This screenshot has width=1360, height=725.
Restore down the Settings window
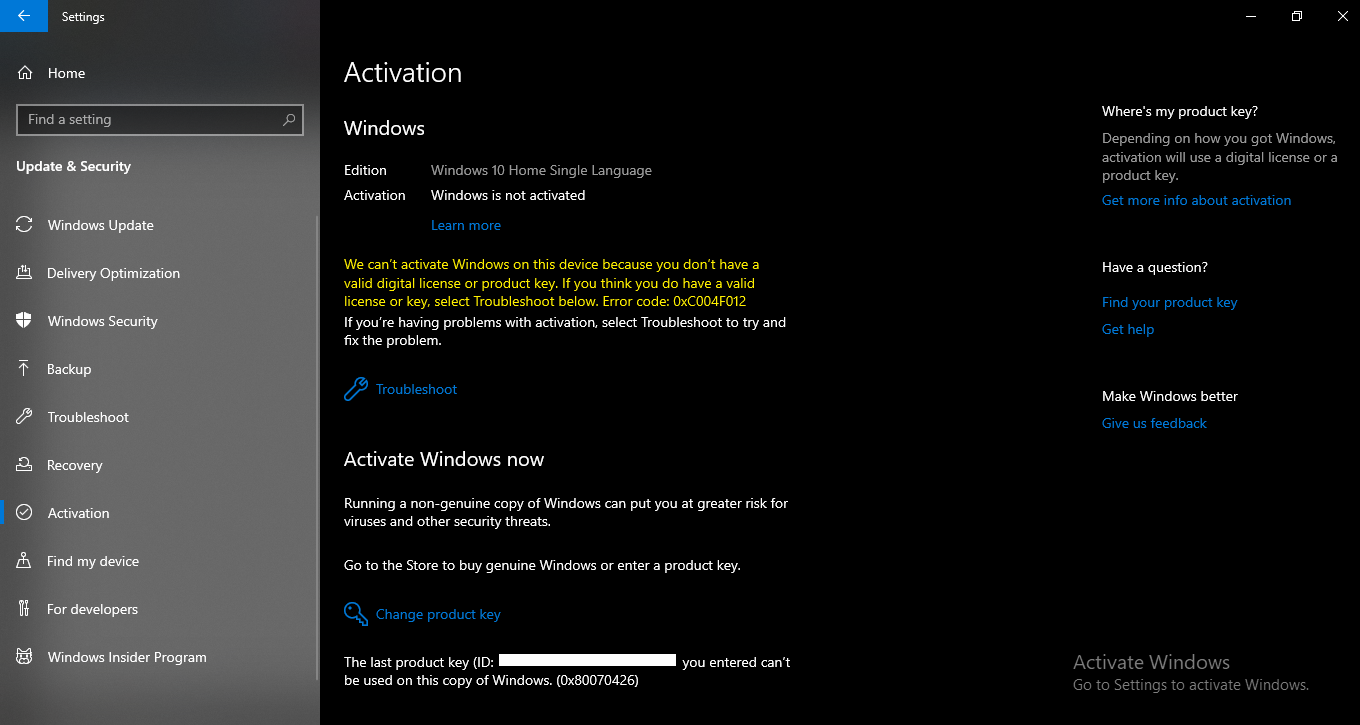tap(1296, 16)
